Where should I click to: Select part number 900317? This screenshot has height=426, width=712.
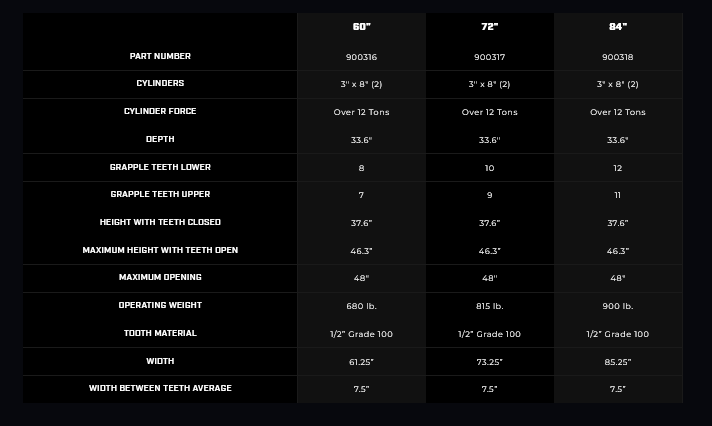[489, 57]
